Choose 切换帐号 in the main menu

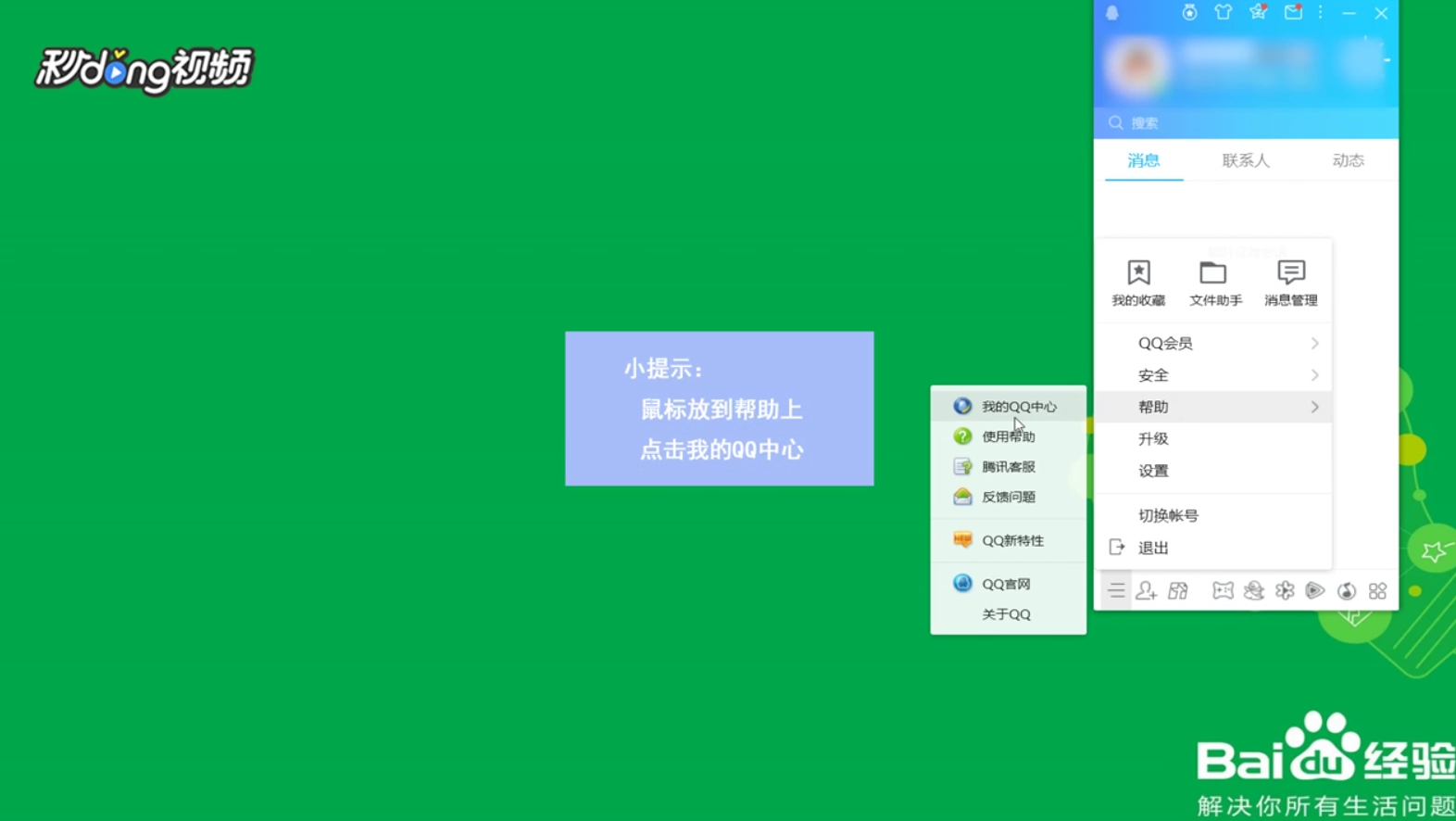tap(1213, 515)
